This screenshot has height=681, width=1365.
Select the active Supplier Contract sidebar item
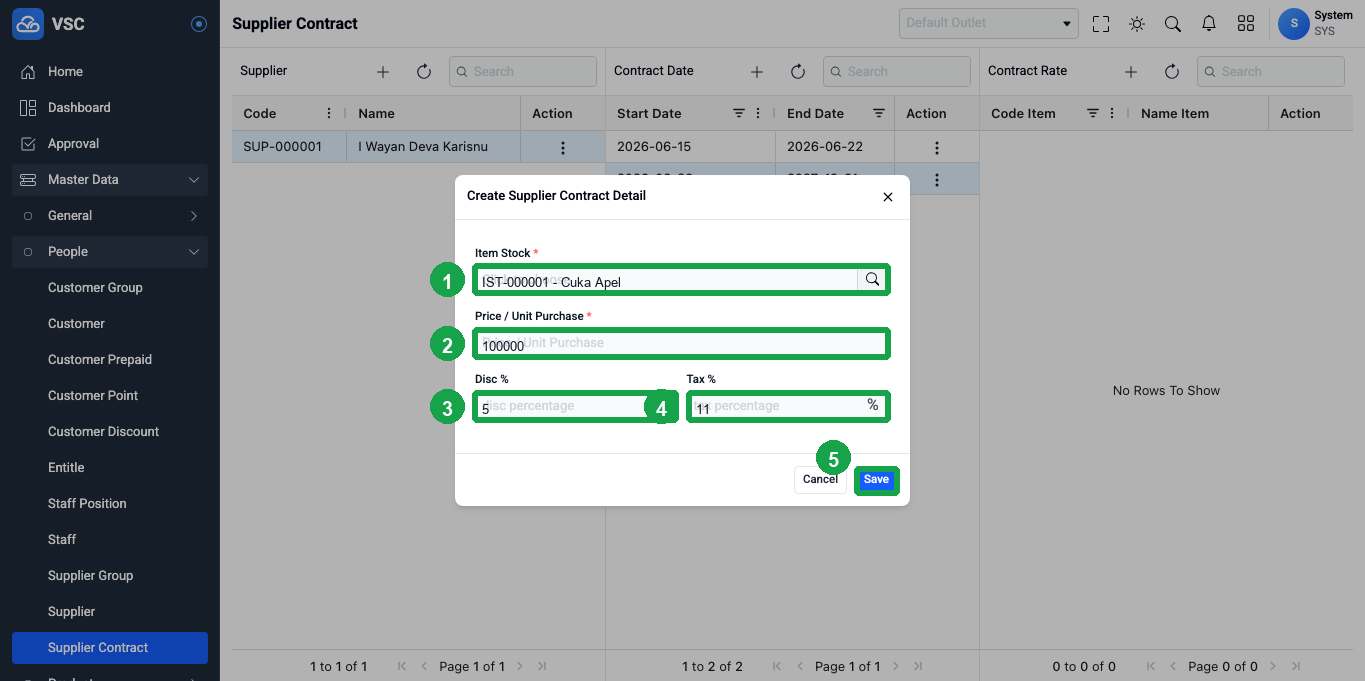(110, 648)
